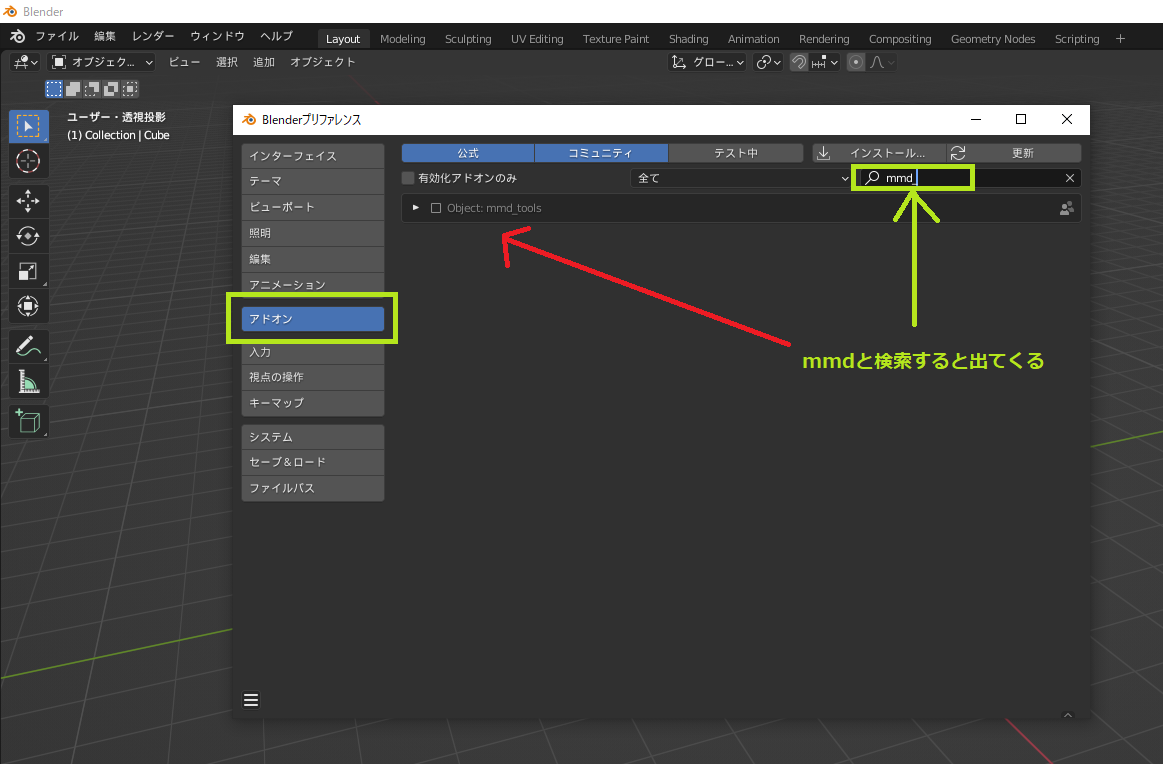This screenshot has height=764, width=1163.
Task: Select the Transform tool
Action: [x=28, y=306]
